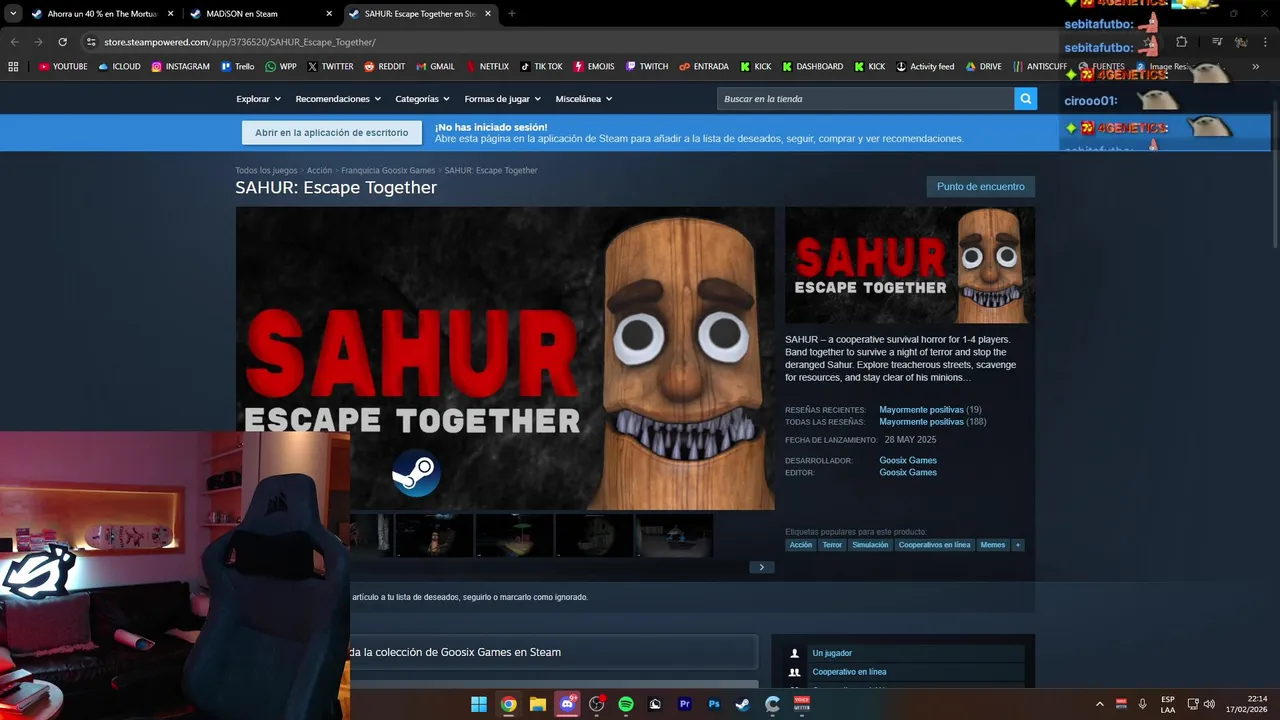Open the DRIVE bookmark

click(x=984, y=67)
